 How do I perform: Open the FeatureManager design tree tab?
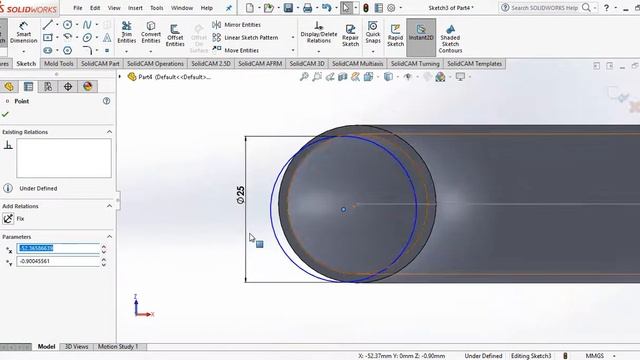(9, 86)
